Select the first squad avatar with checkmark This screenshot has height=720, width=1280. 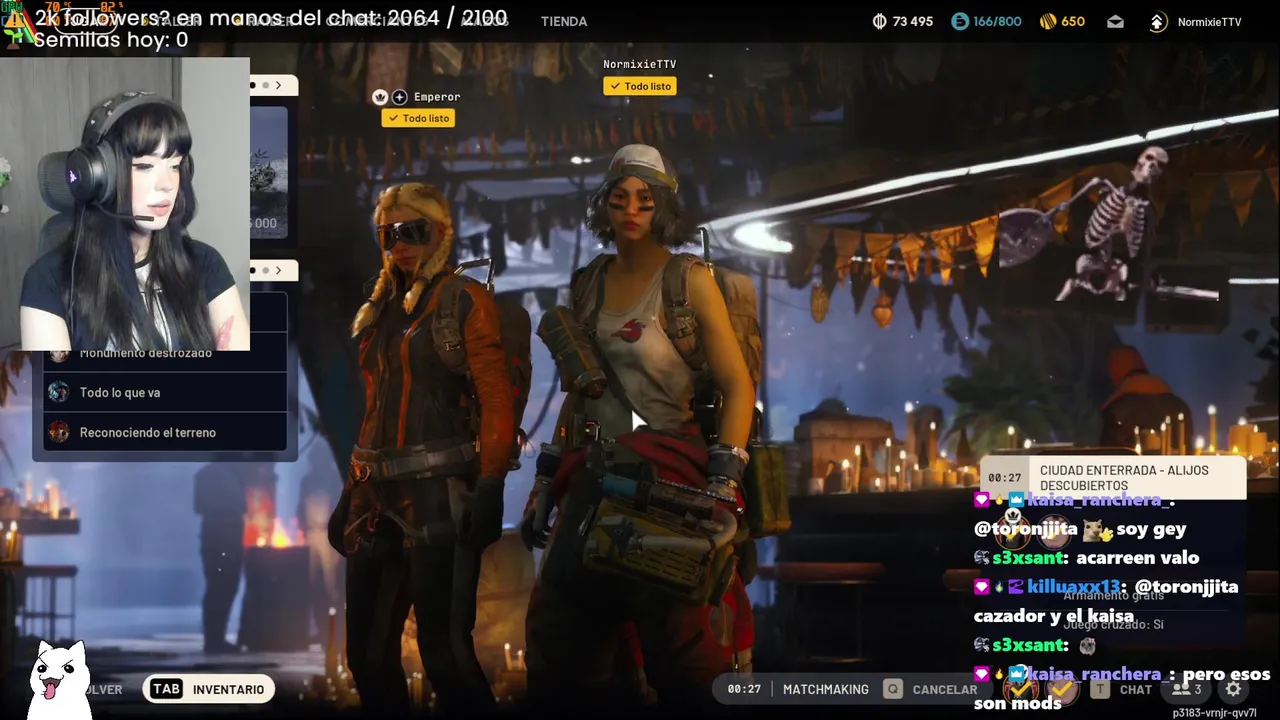tap(1021, 688)
